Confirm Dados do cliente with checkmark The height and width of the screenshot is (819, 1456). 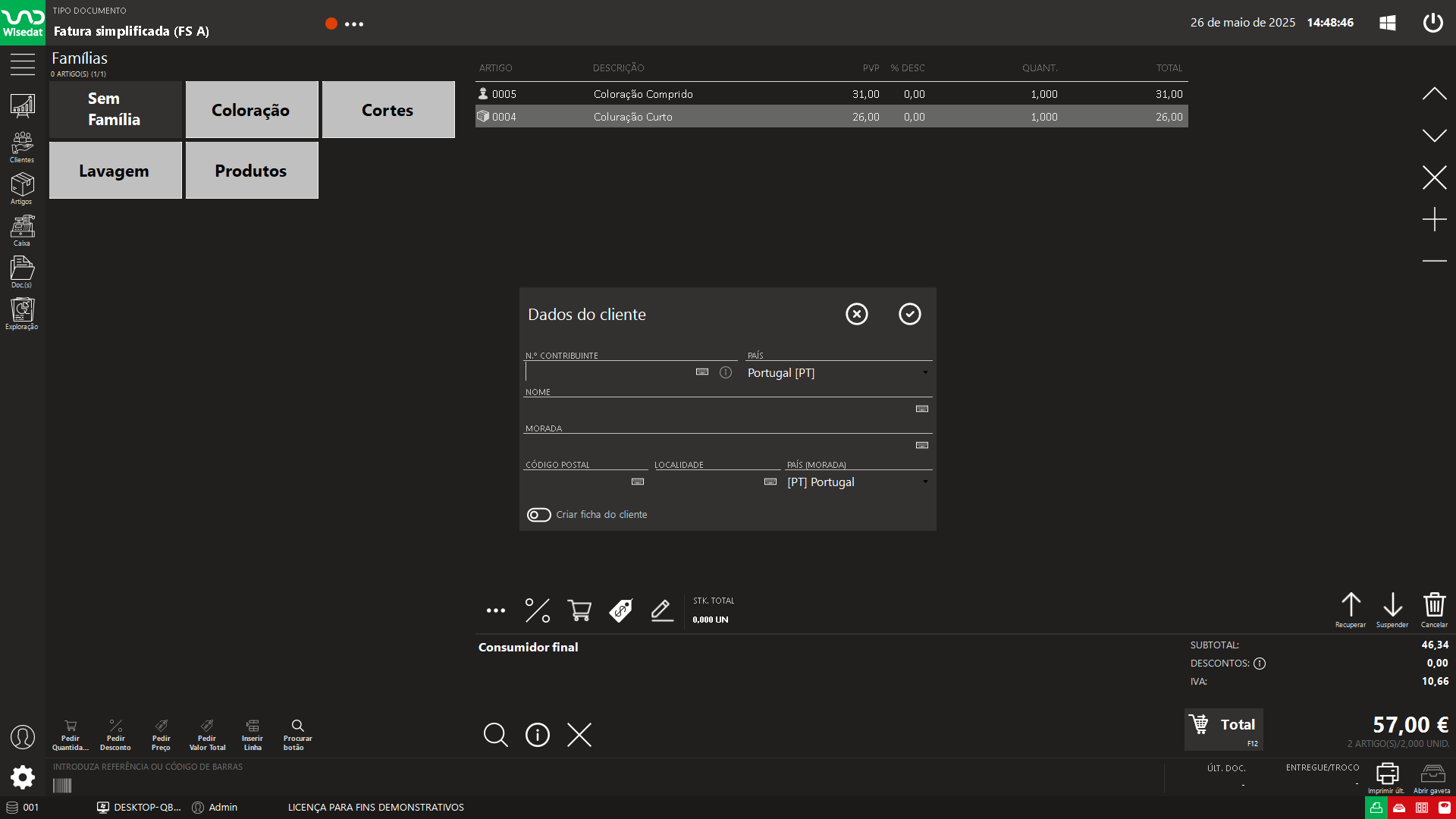[909, 314]
